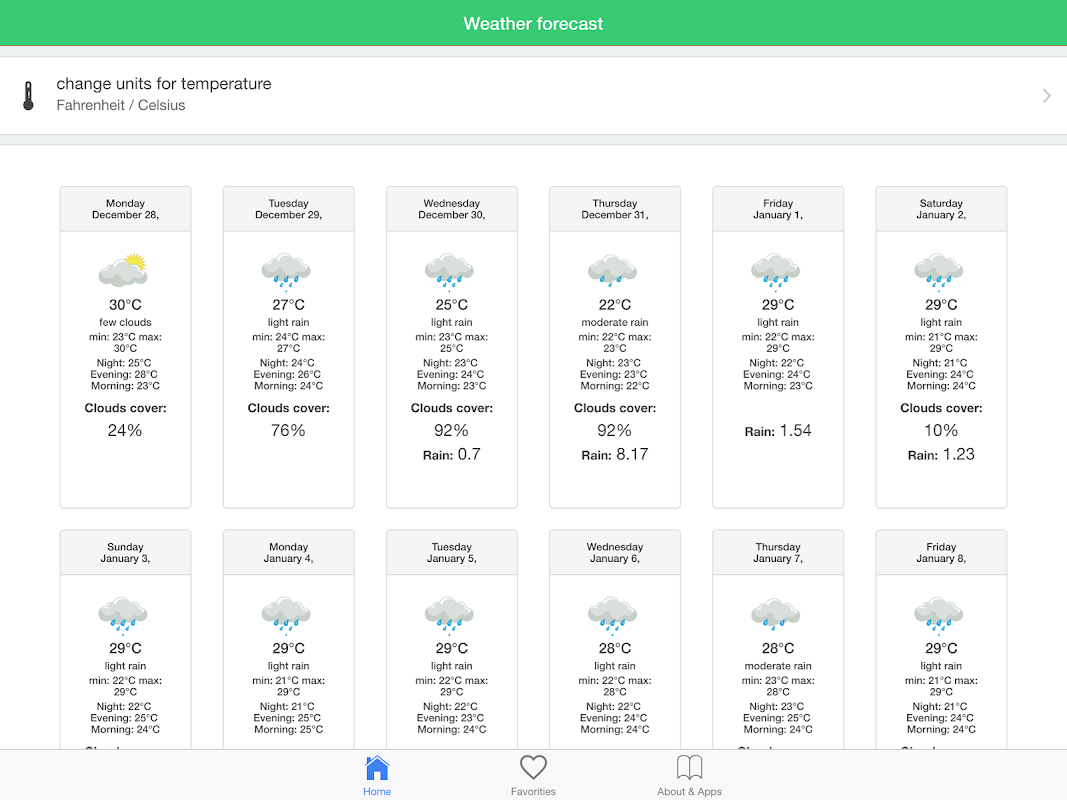Select the Favorites tab label

[534, 792]
